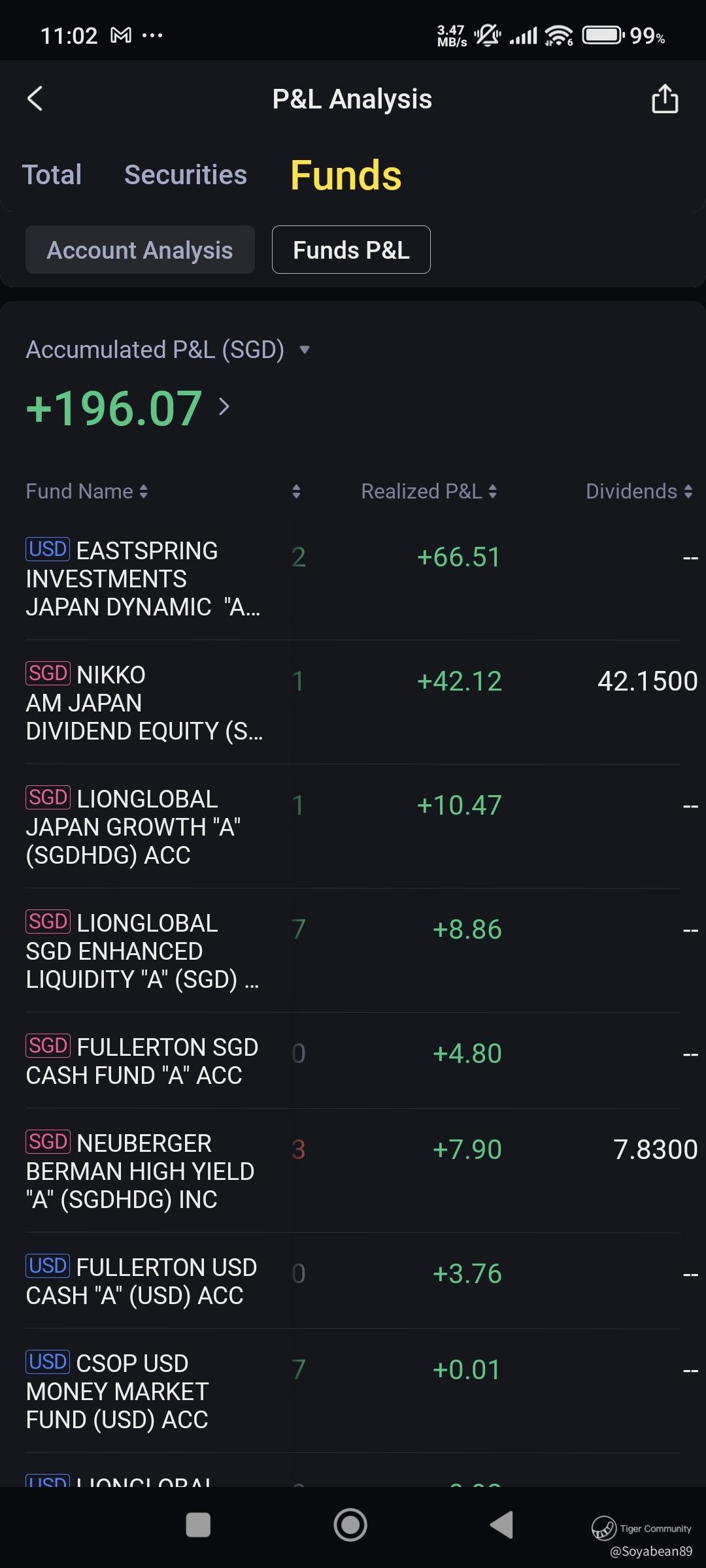Switch to the Securities tab
Screen dimensions: 706x1568
pos(186,175)
